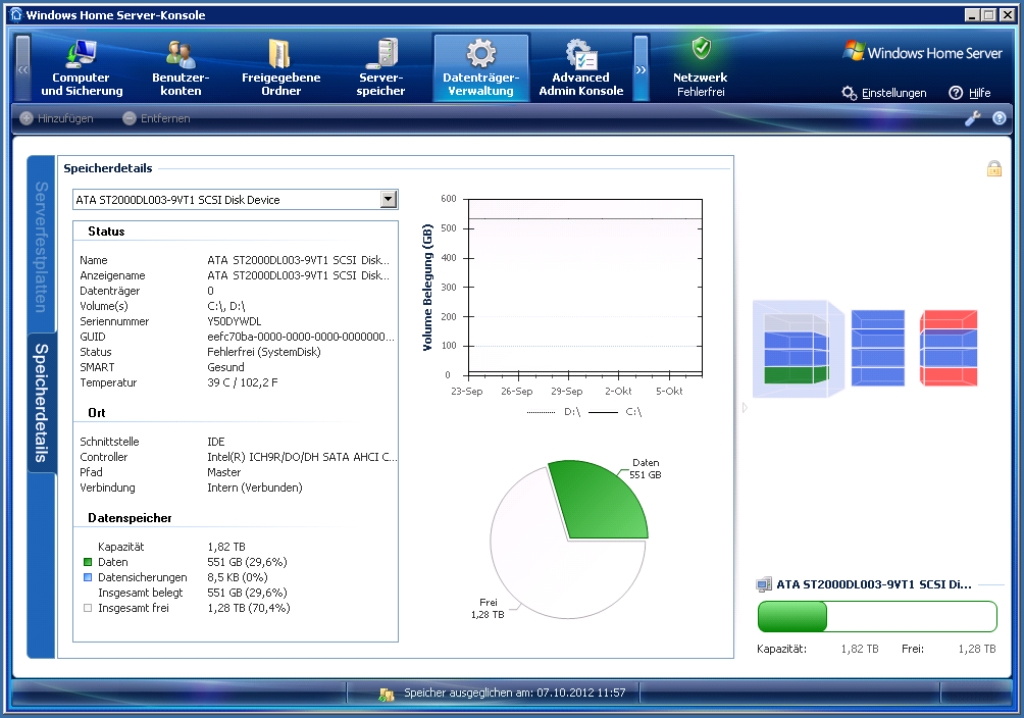The image size is (1024, 718).
Task: Click Status value Fehlerfrei (SystemDisk)
Action: [264, 352]
